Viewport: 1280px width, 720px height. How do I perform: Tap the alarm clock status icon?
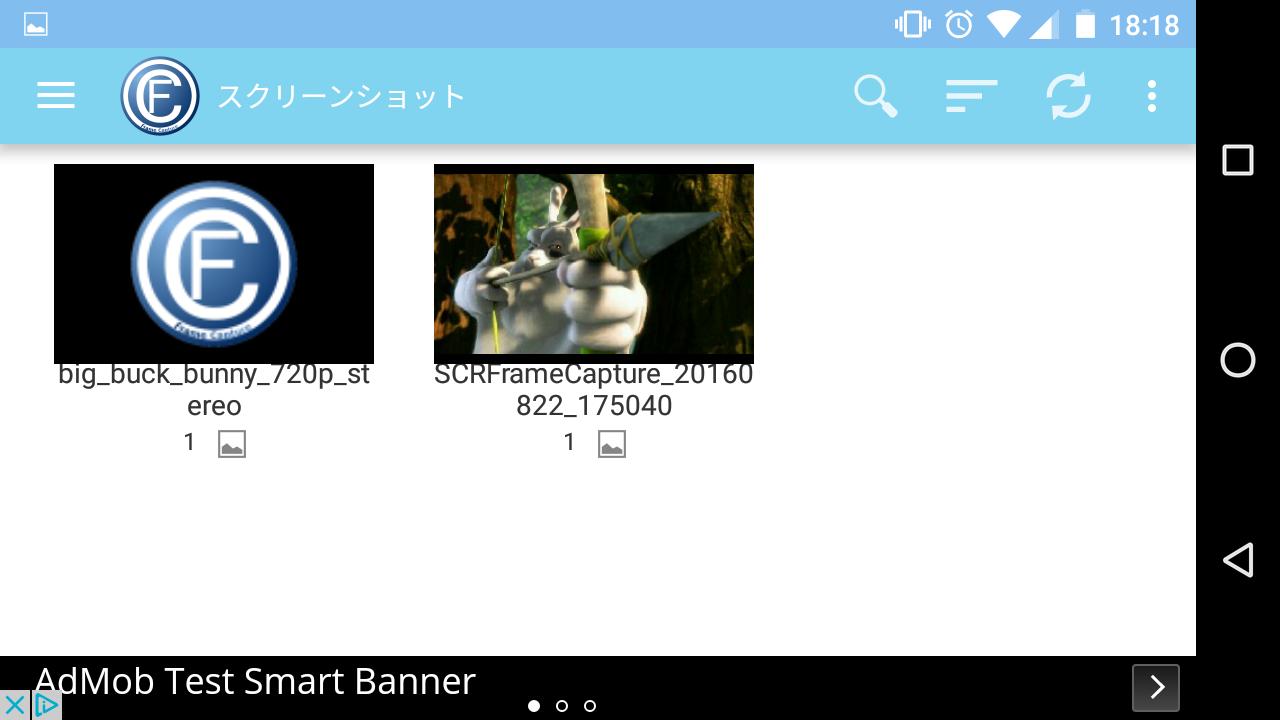pos(959,24)
